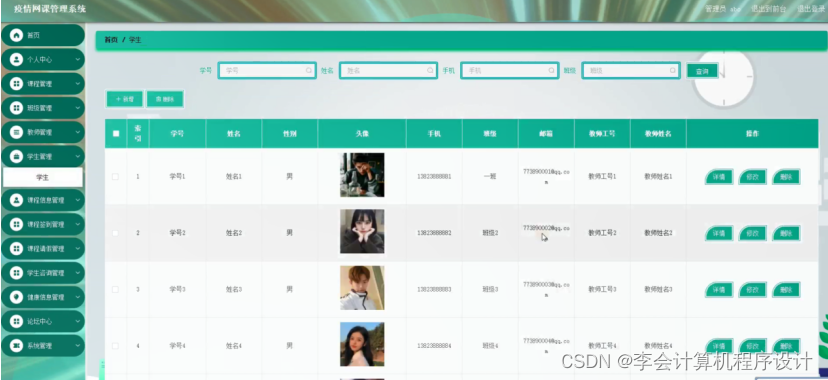
Task: Click the location icon beside 健康信息管理
Action: (16, 297)
